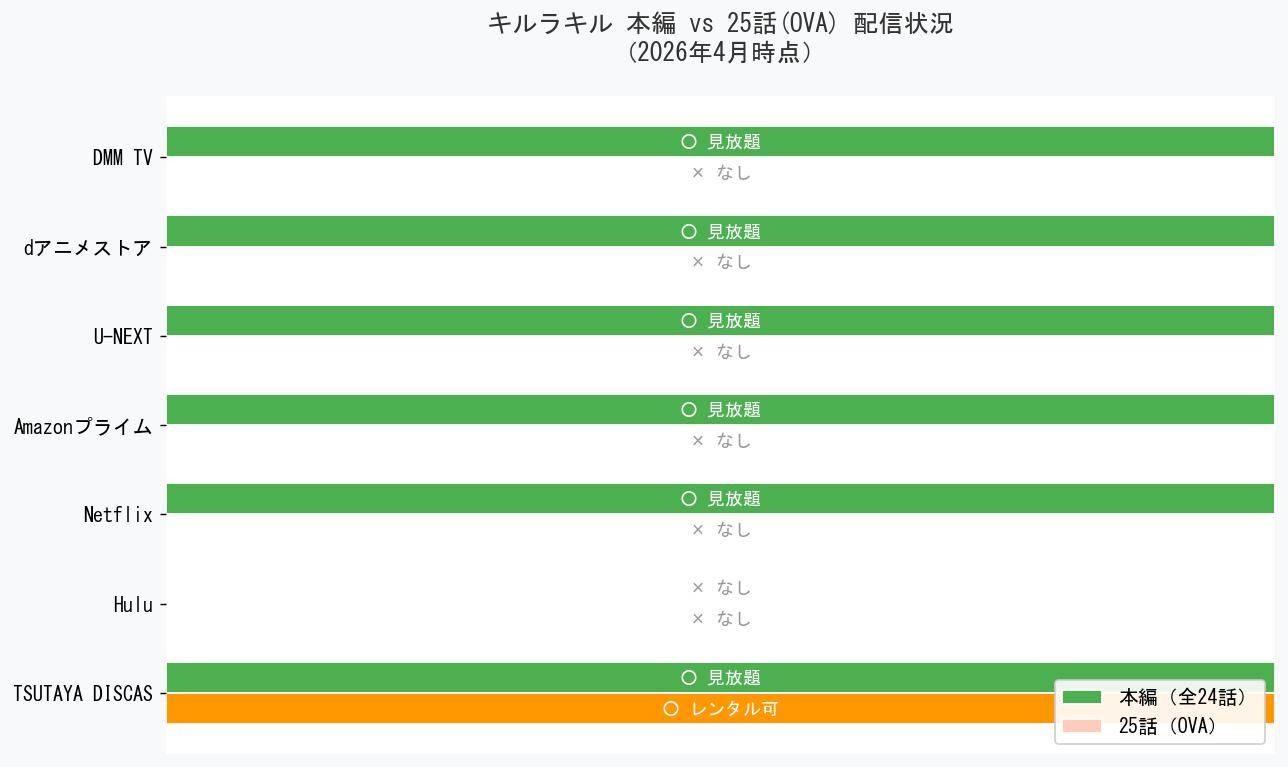
Task: Click the × なし text under DMM TV
Action: (721, 173)
